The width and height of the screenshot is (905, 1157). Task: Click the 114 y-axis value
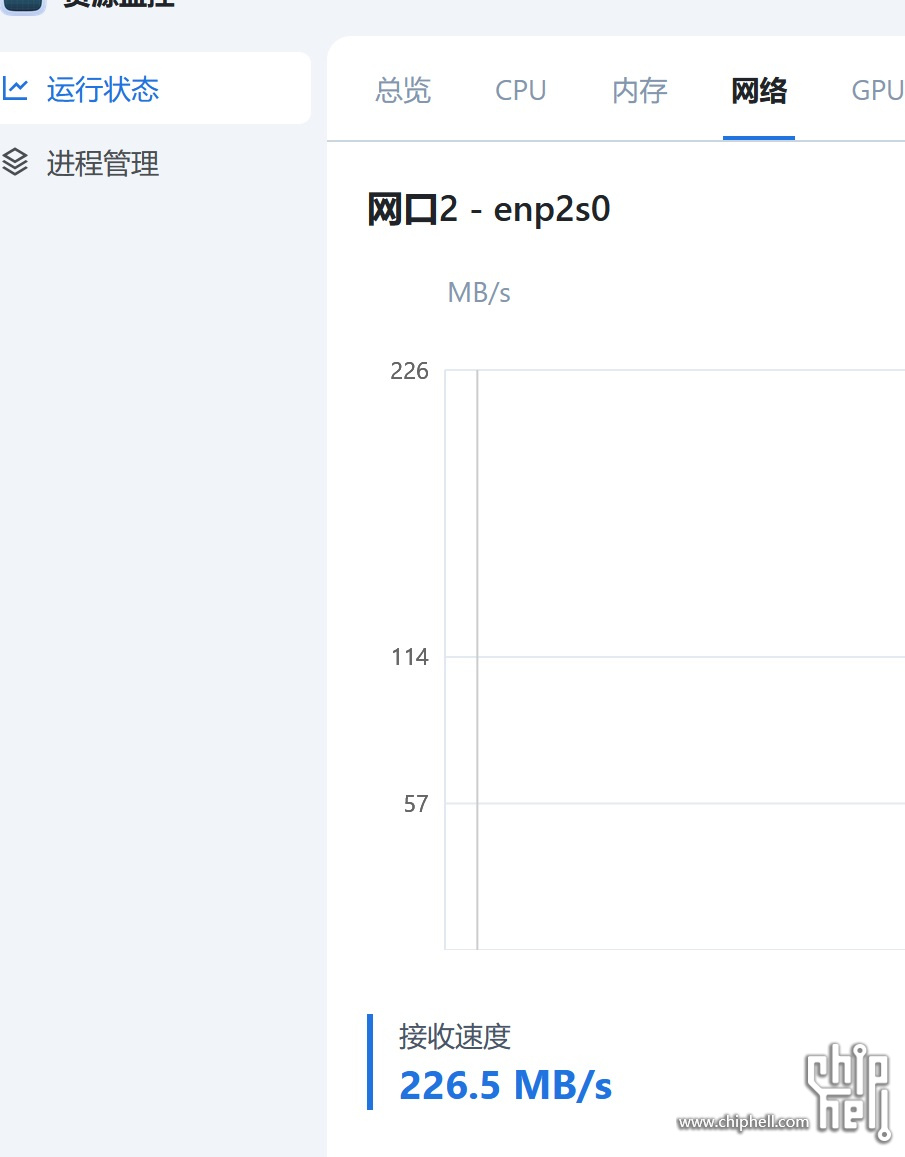[x=410, y=657]
